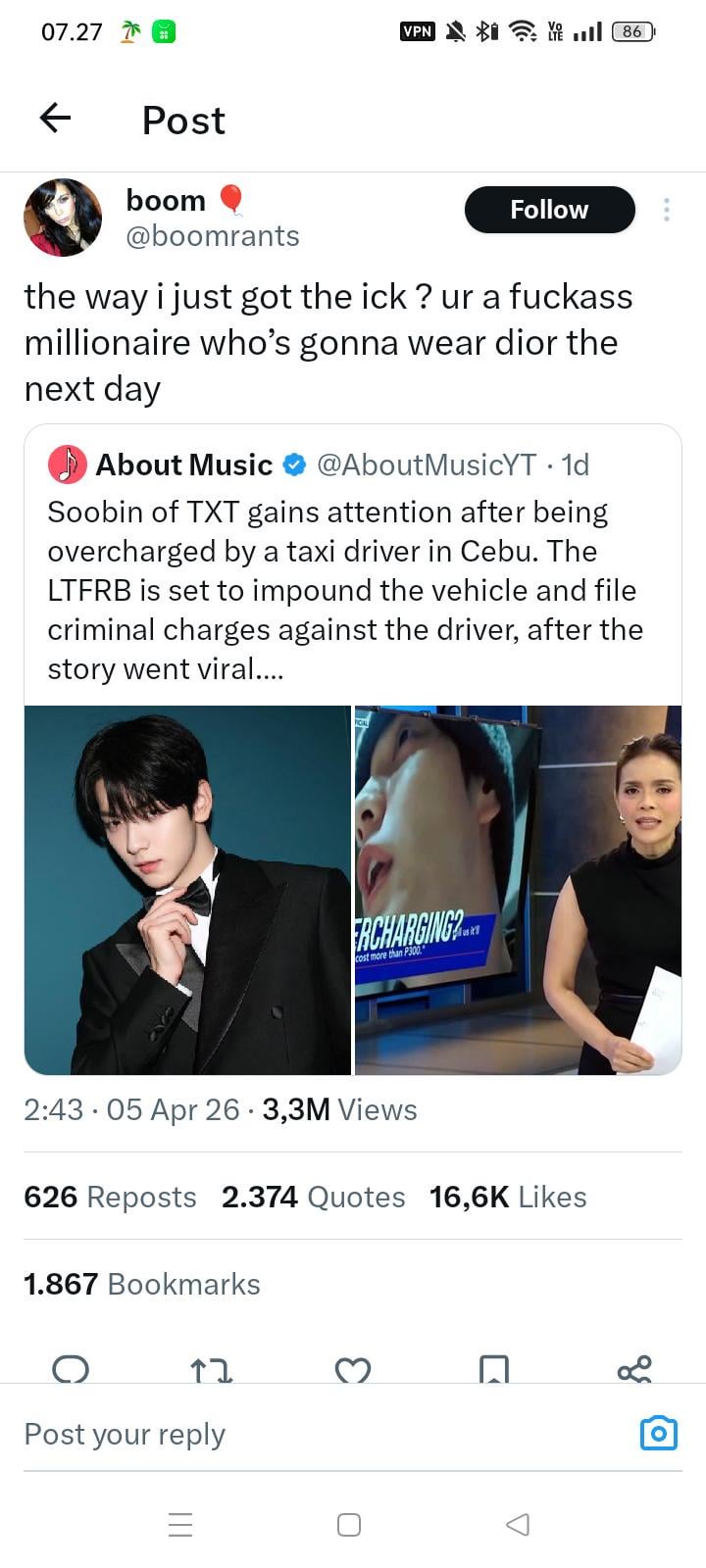Image resolution: width=706 pixels, height=1568 pixels.
Task: View the 16,6K Likes list
Action: [x=508, y=1197]
